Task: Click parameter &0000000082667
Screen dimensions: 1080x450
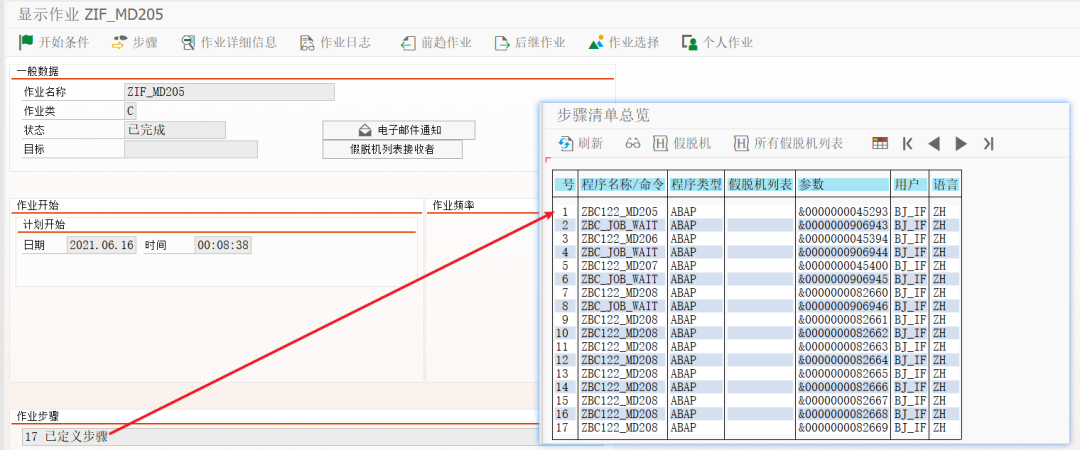Action: [843, 400]
